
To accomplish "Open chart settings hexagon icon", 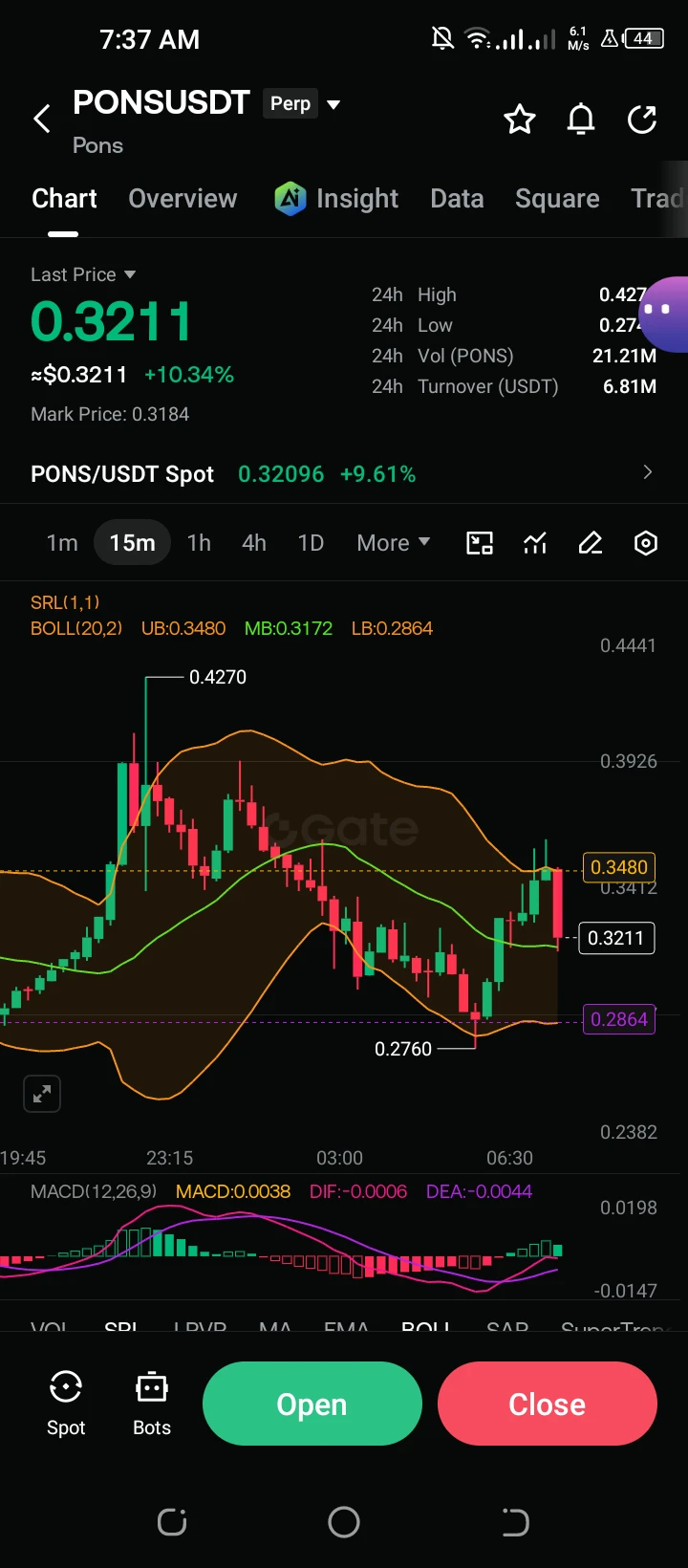I will pos(646,543).
